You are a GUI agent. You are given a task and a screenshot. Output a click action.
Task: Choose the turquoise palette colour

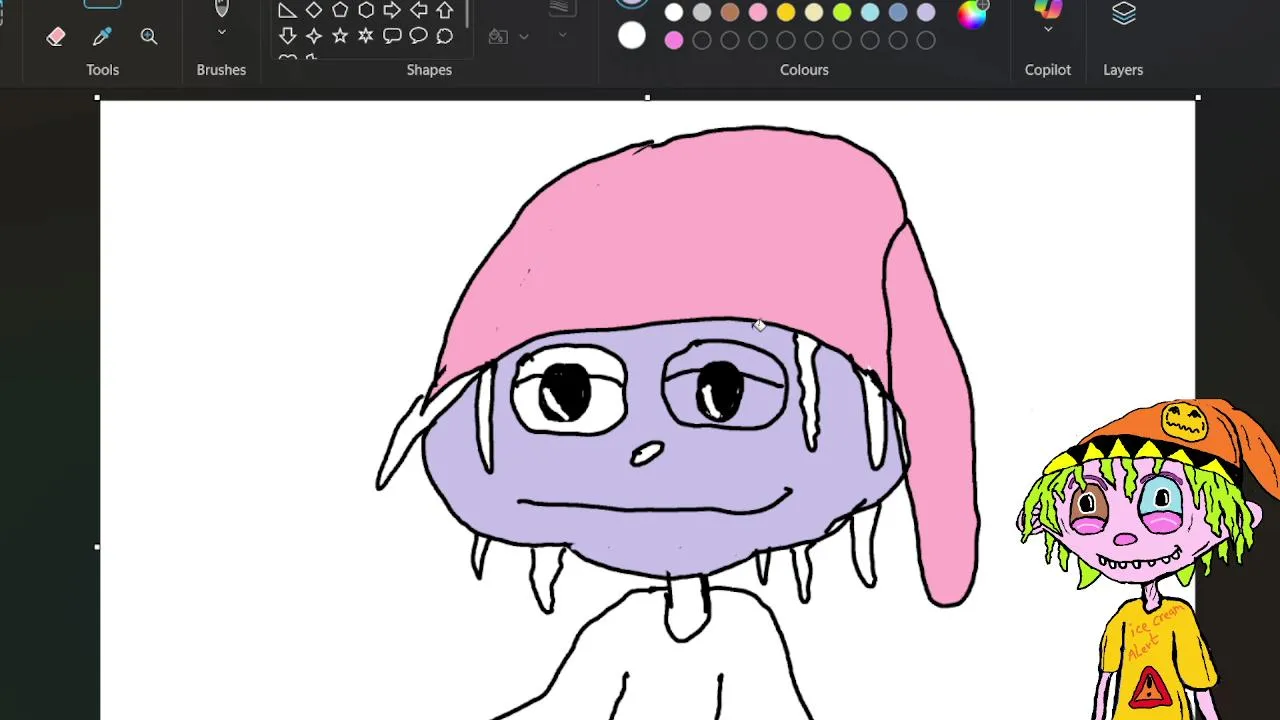[x=870, y=12]
